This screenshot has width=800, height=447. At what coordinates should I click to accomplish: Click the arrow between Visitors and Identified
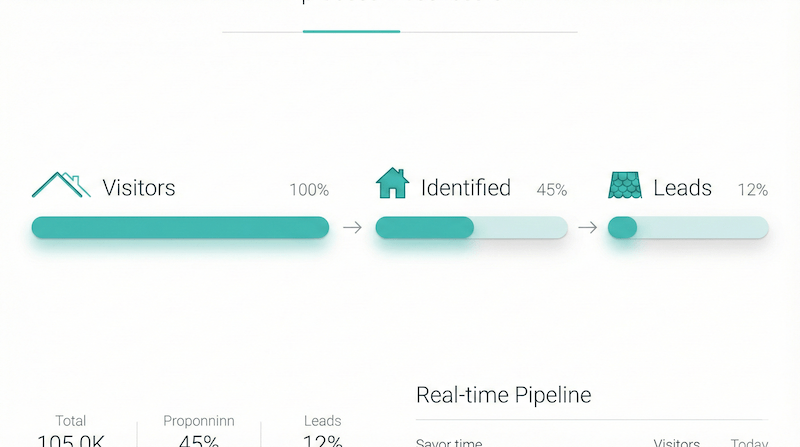(352, 227)
